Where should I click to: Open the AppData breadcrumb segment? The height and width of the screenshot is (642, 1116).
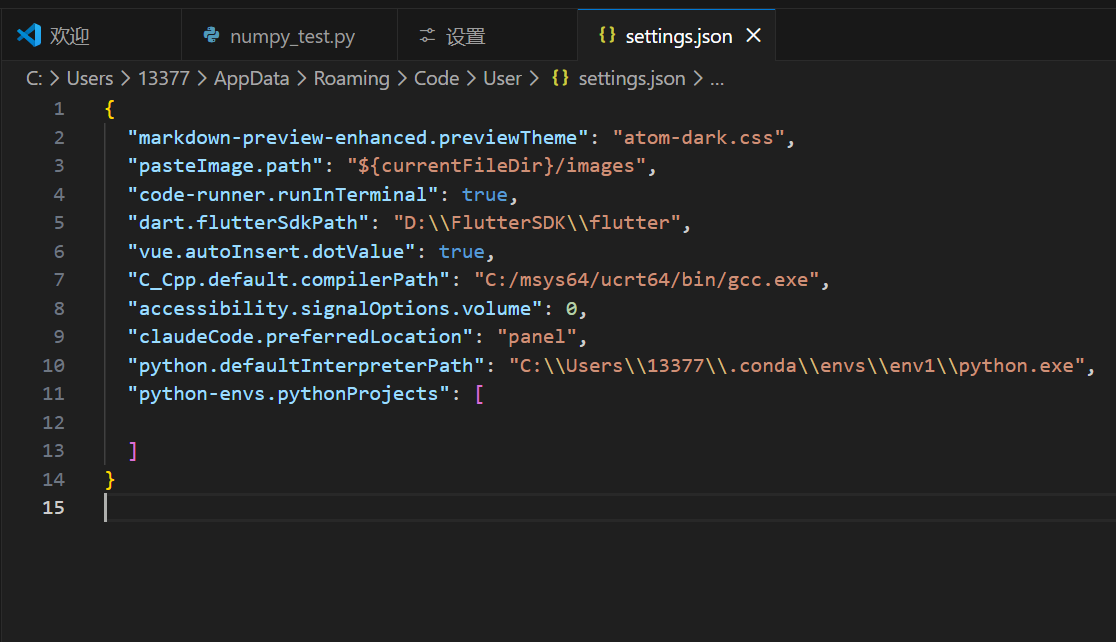pos(251,78)
